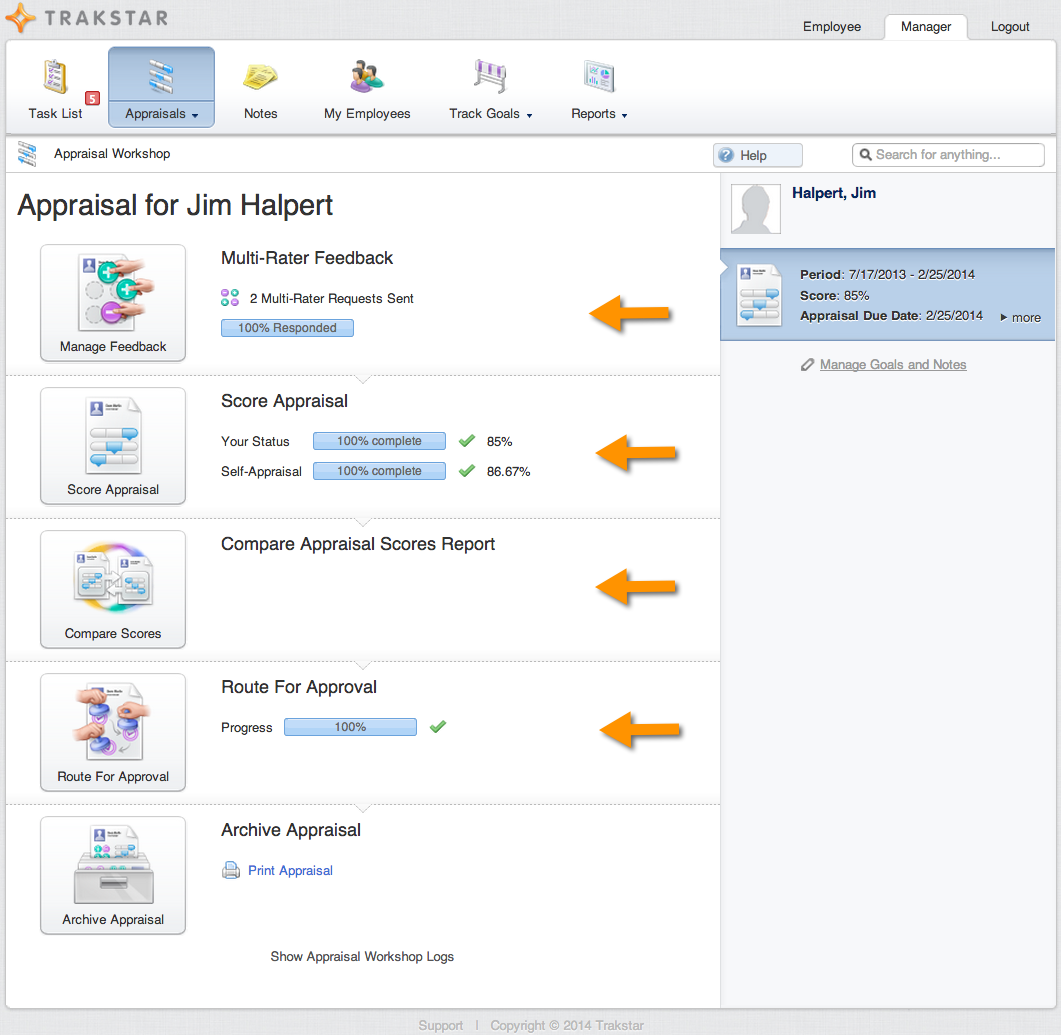Viewport: 1061px width, 1035px height.
Task: Click the 'Search for anything' field
Action: 948,155
